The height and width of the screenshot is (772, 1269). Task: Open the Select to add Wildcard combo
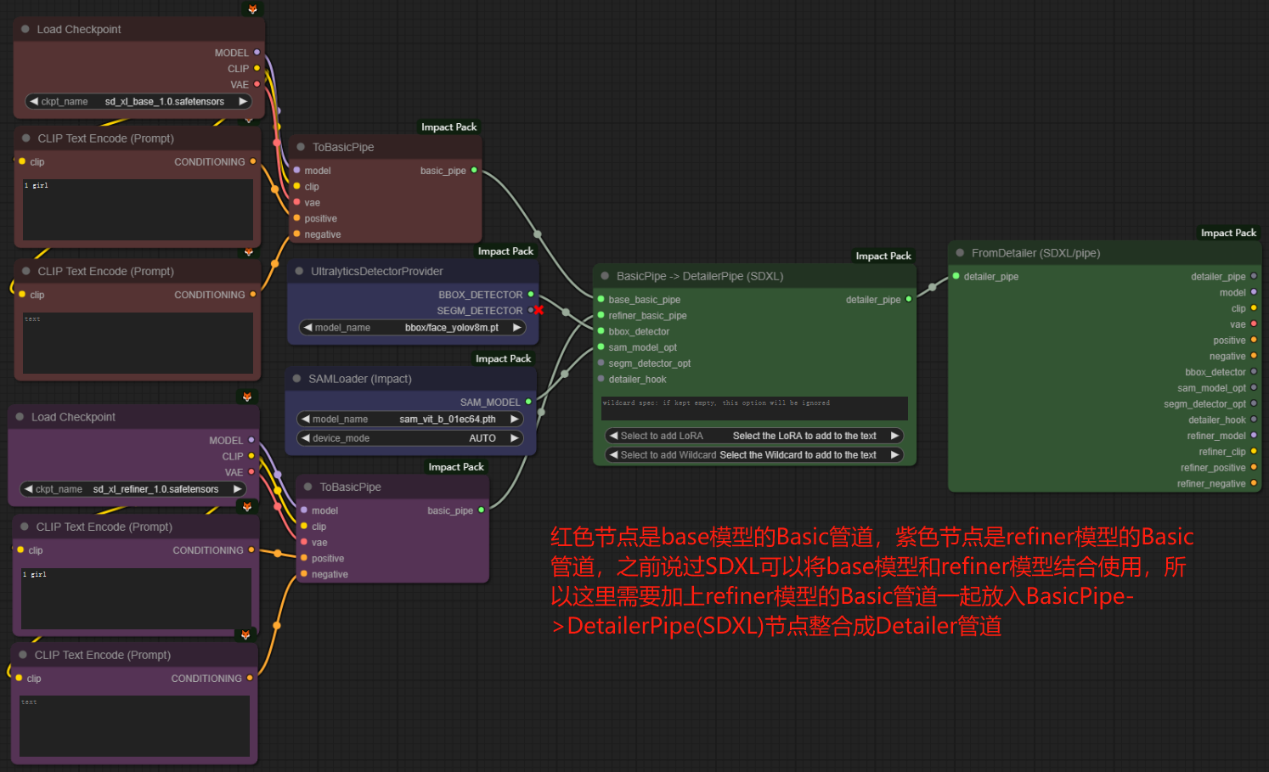pos(754,455)
